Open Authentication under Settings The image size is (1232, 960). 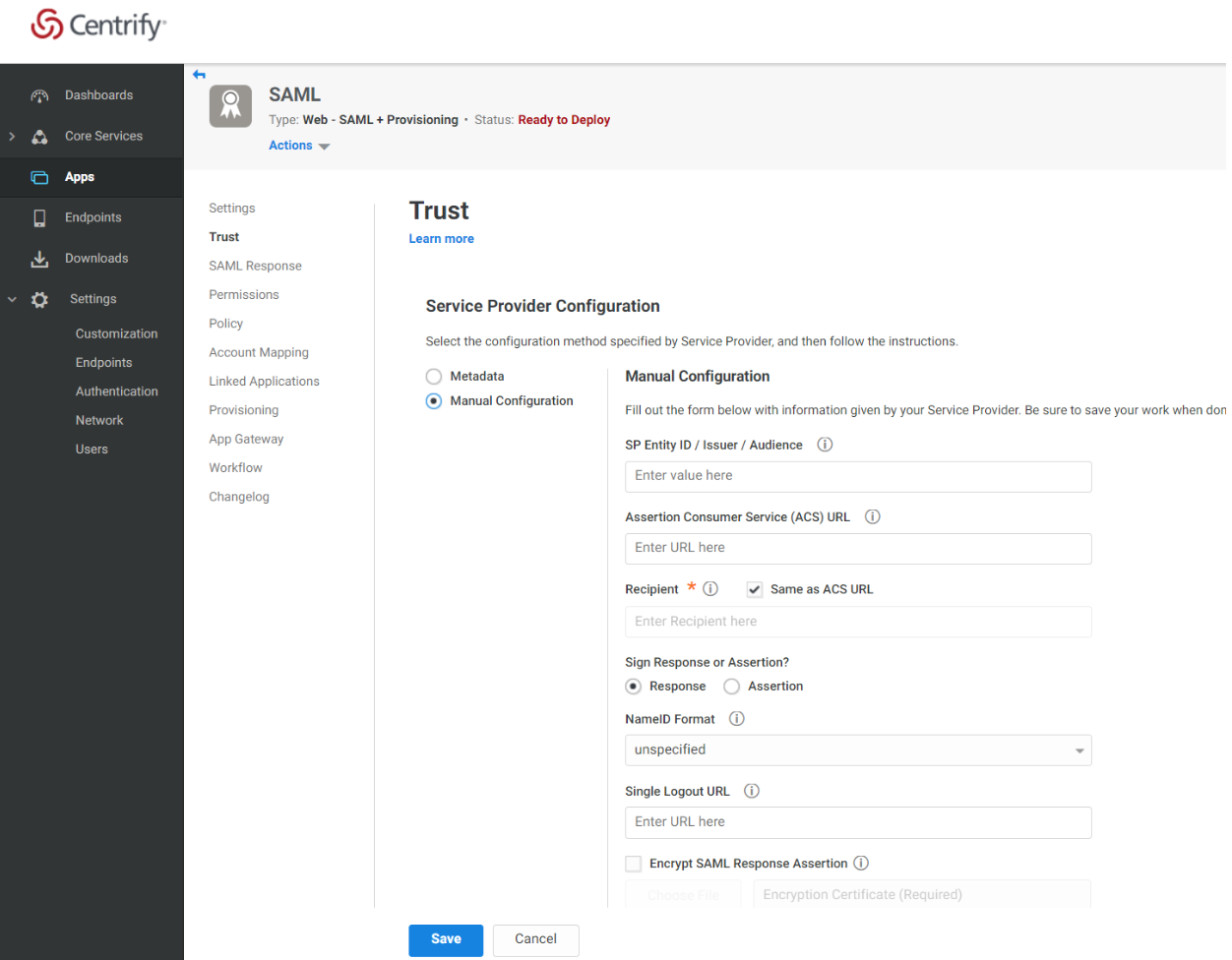[117, 391]
